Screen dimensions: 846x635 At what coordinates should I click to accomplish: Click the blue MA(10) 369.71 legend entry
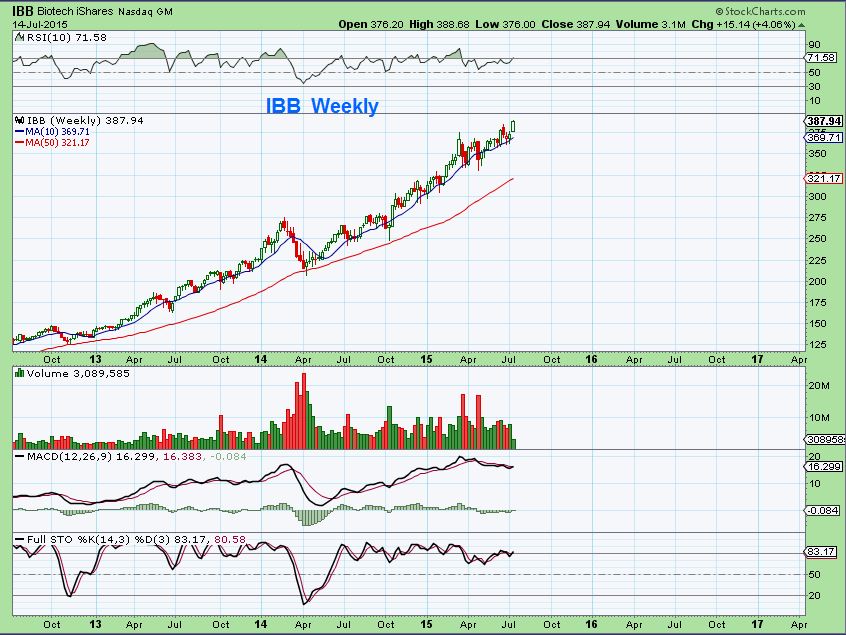[x=52, y=132]
